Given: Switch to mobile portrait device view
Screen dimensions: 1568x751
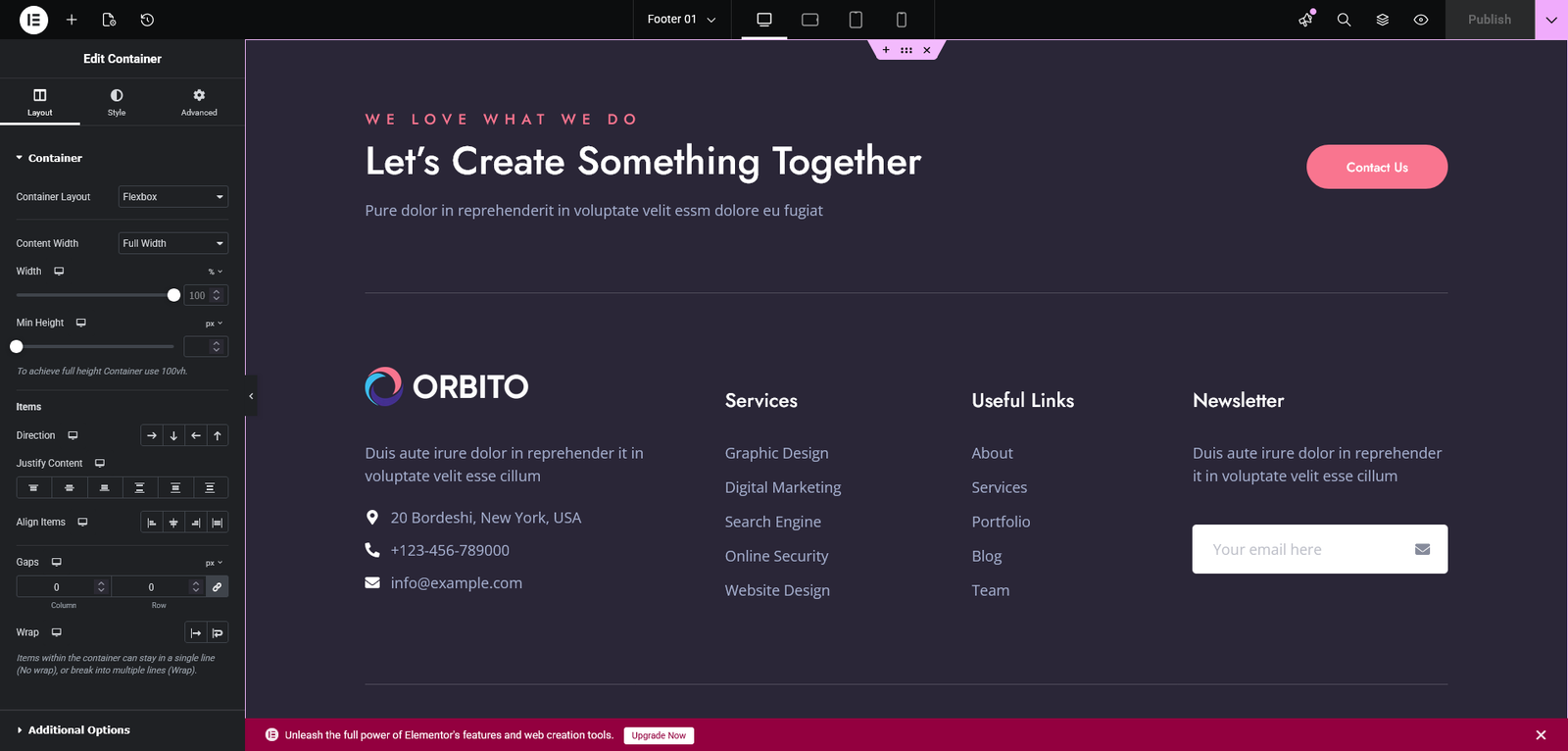Looking at the screenshot, I should pyautogui.click(x=901, y=20).
